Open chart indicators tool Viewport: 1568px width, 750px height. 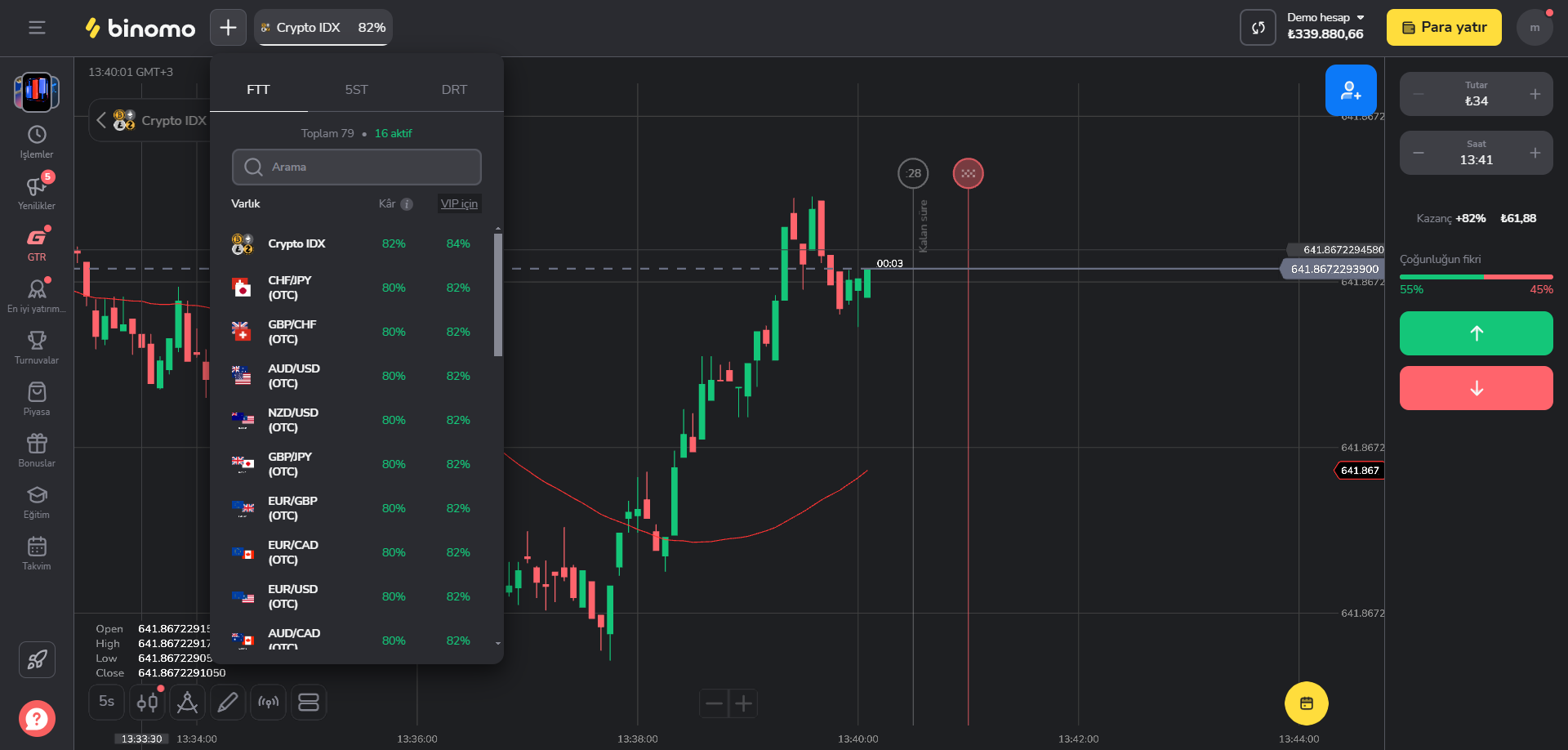(x=187, y=703)
